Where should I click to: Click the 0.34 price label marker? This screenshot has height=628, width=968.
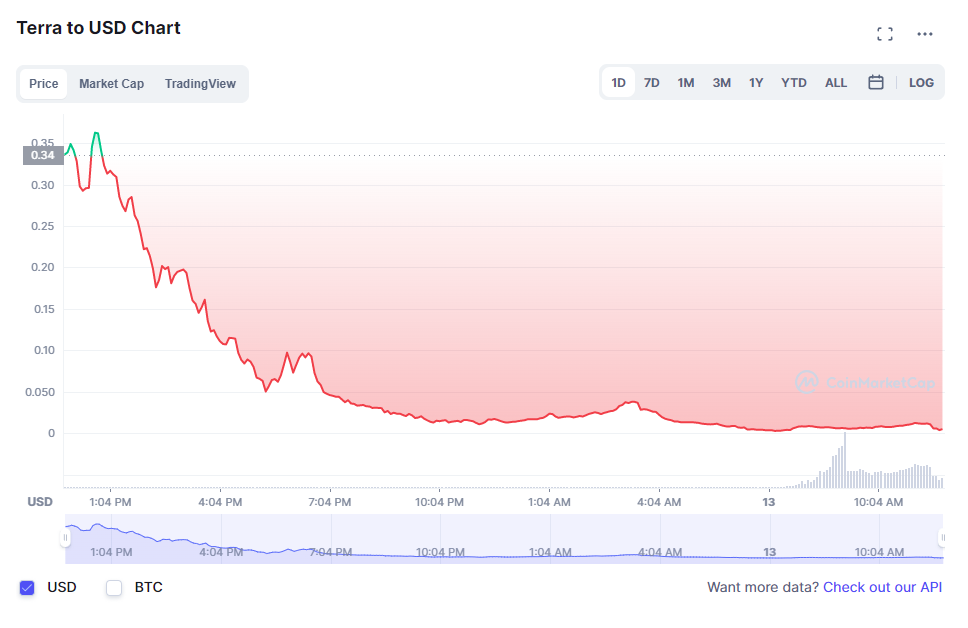click(x=43, y=155)
